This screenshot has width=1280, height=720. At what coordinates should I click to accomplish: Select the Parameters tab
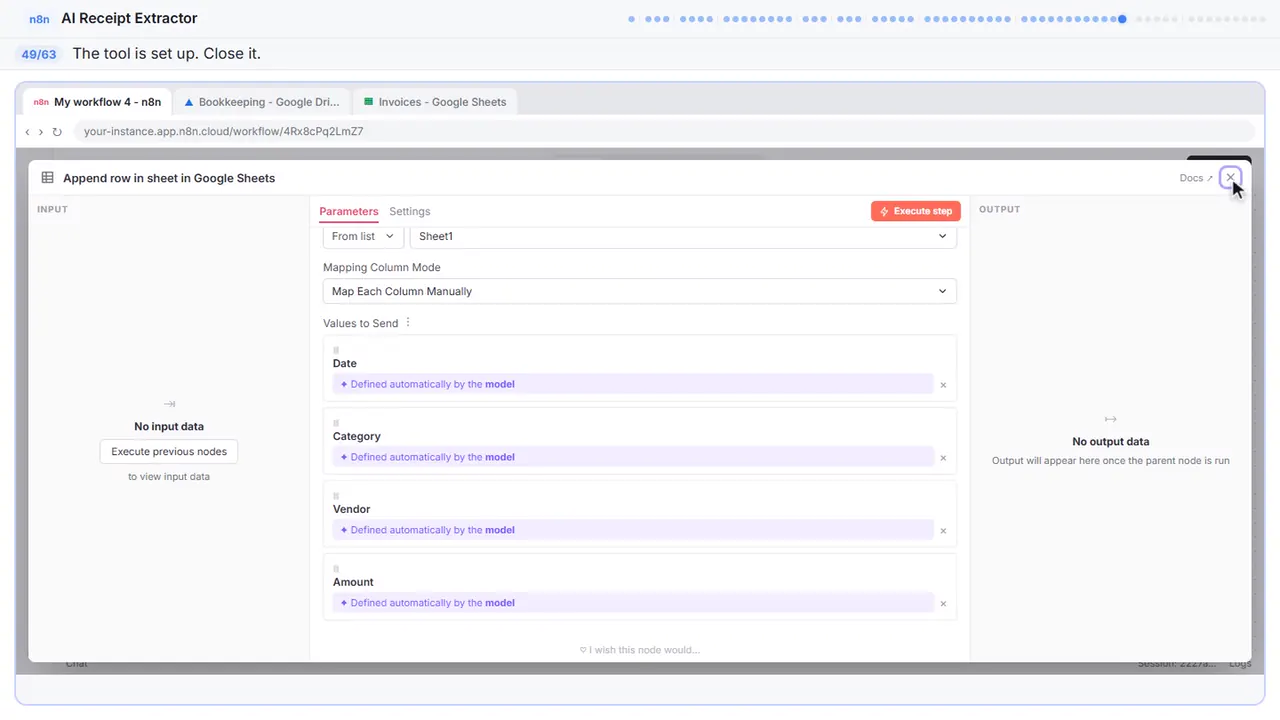pyautogui.click(x=349, y=211)
